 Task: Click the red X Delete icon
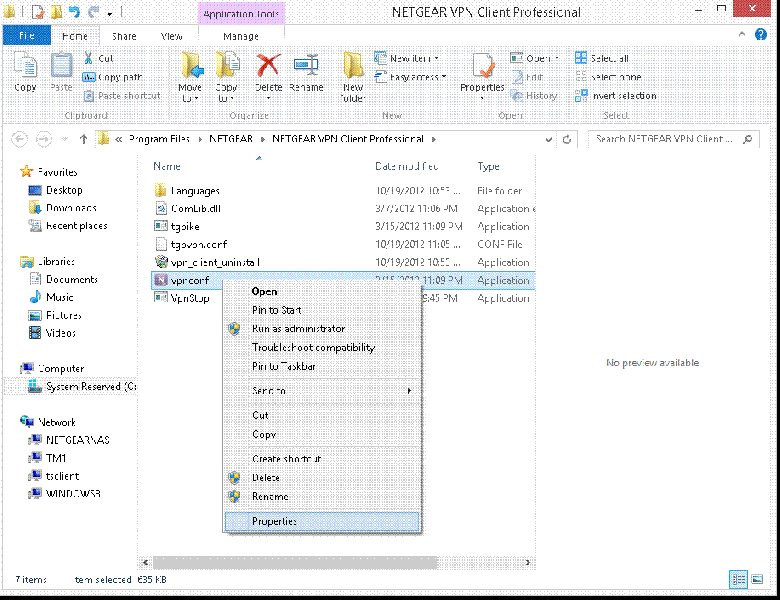[268, 66]
